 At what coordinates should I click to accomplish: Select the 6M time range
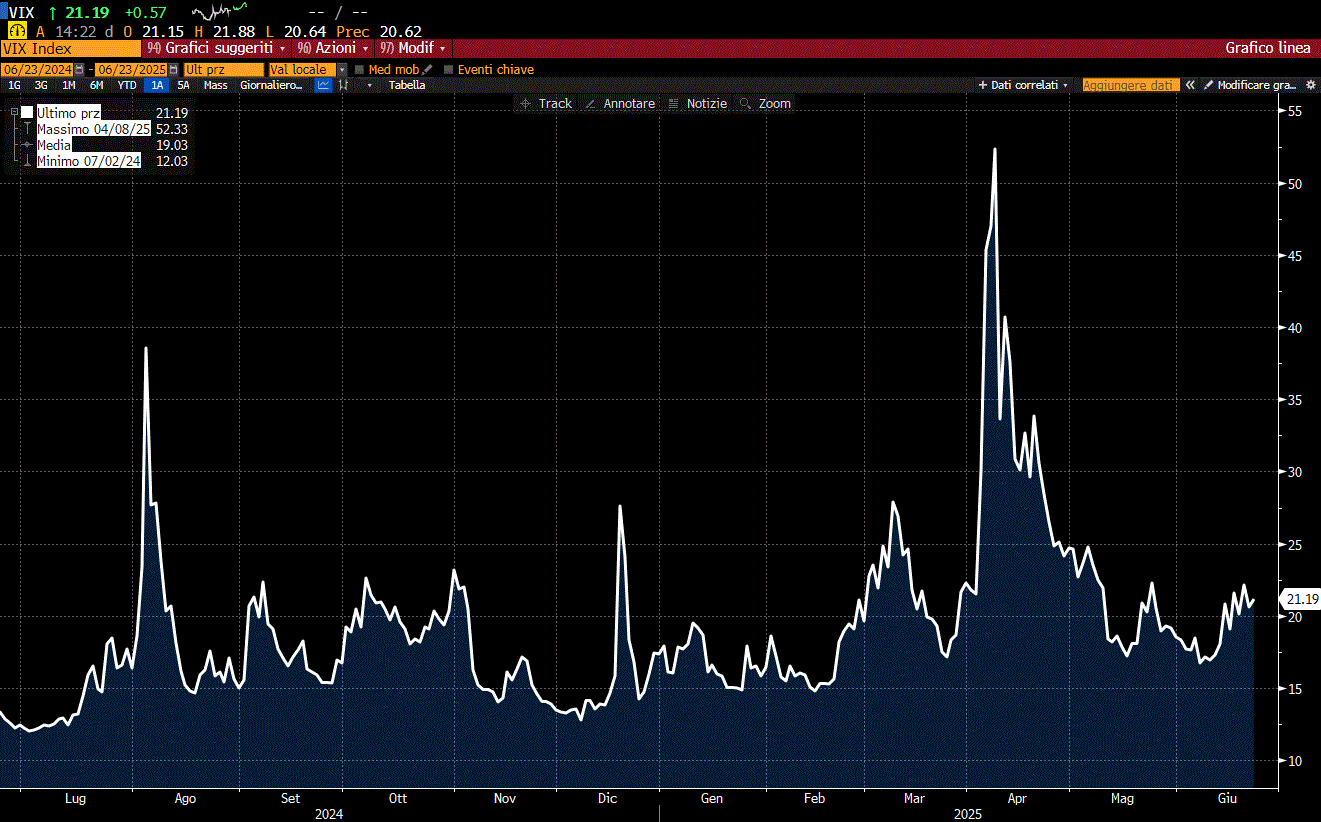pyautogui.click(x=96, y=85)
